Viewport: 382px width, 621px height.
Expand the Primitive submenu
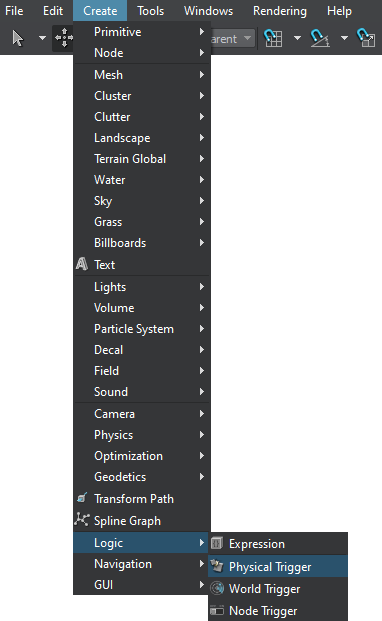click(142, 32)
